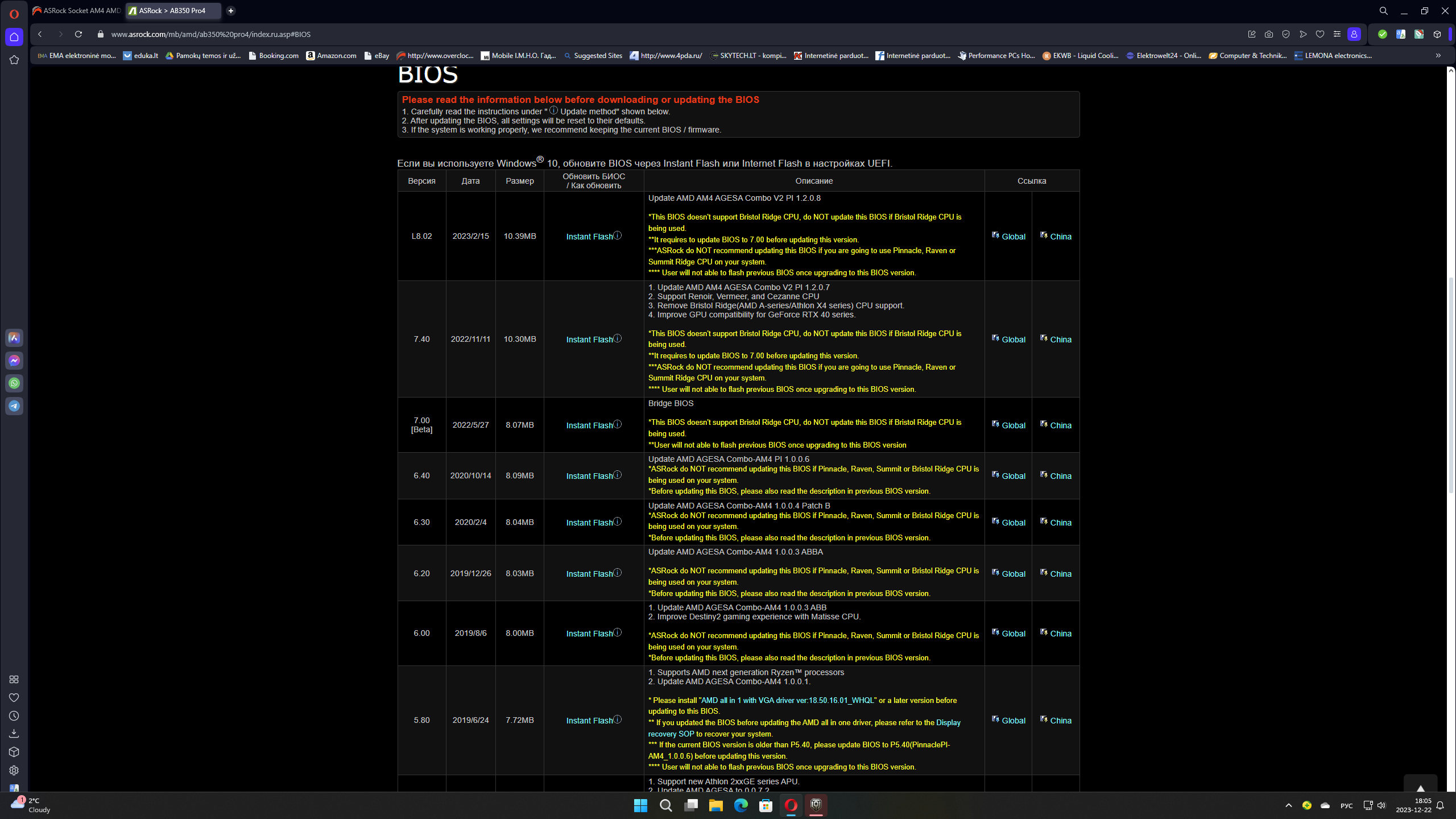Show hidden system tray icons chevron

(x=1289, y=805)
